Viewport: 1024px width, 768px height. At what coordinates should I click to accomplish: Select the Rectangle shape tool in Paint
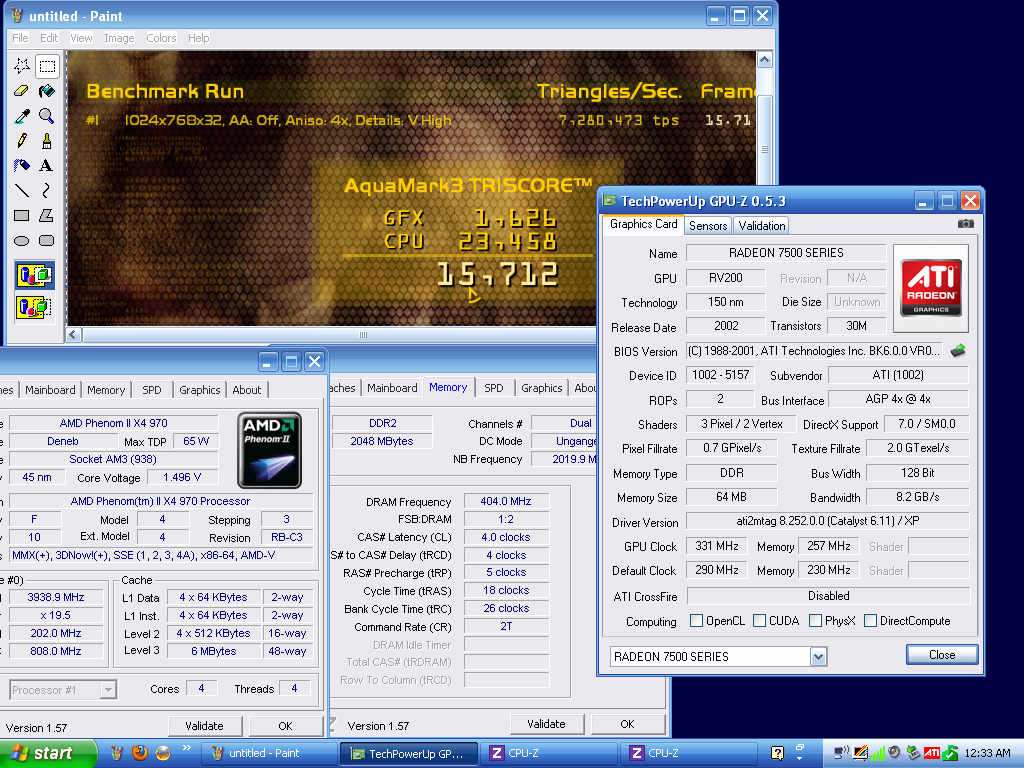click(22, 215)
